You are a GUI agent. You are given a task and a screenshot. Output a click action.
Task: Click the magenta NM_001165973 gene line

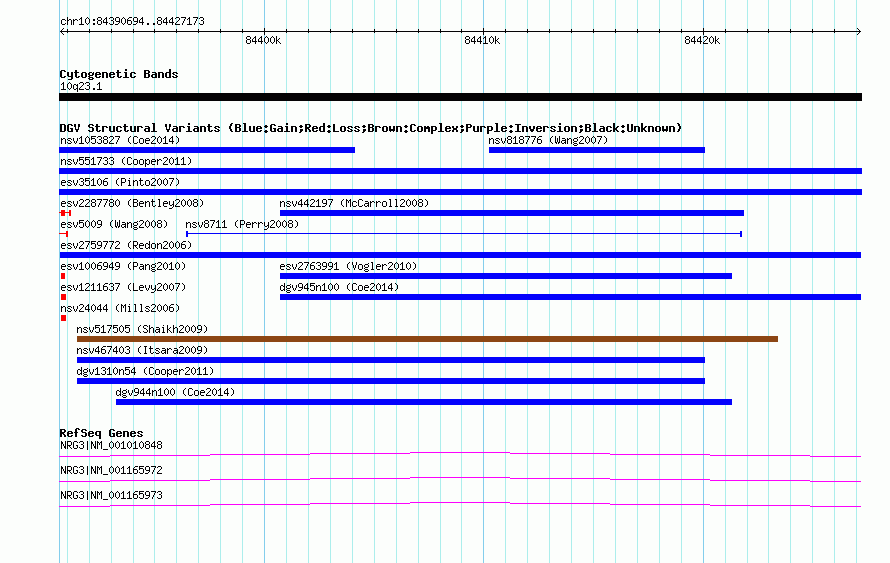(460, 505)
